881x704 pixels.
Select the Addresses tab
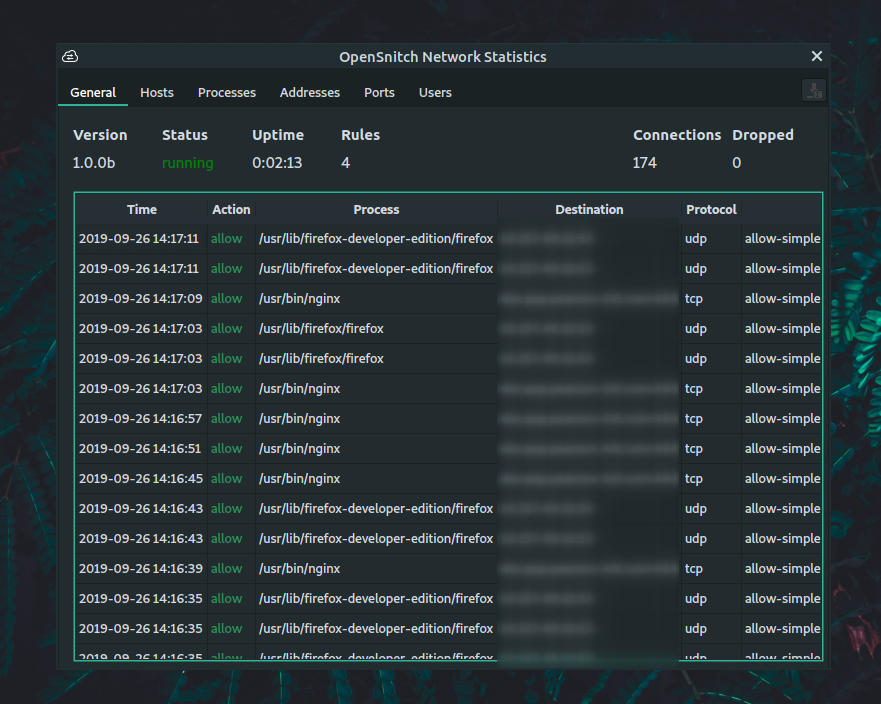tap(310, 93)
